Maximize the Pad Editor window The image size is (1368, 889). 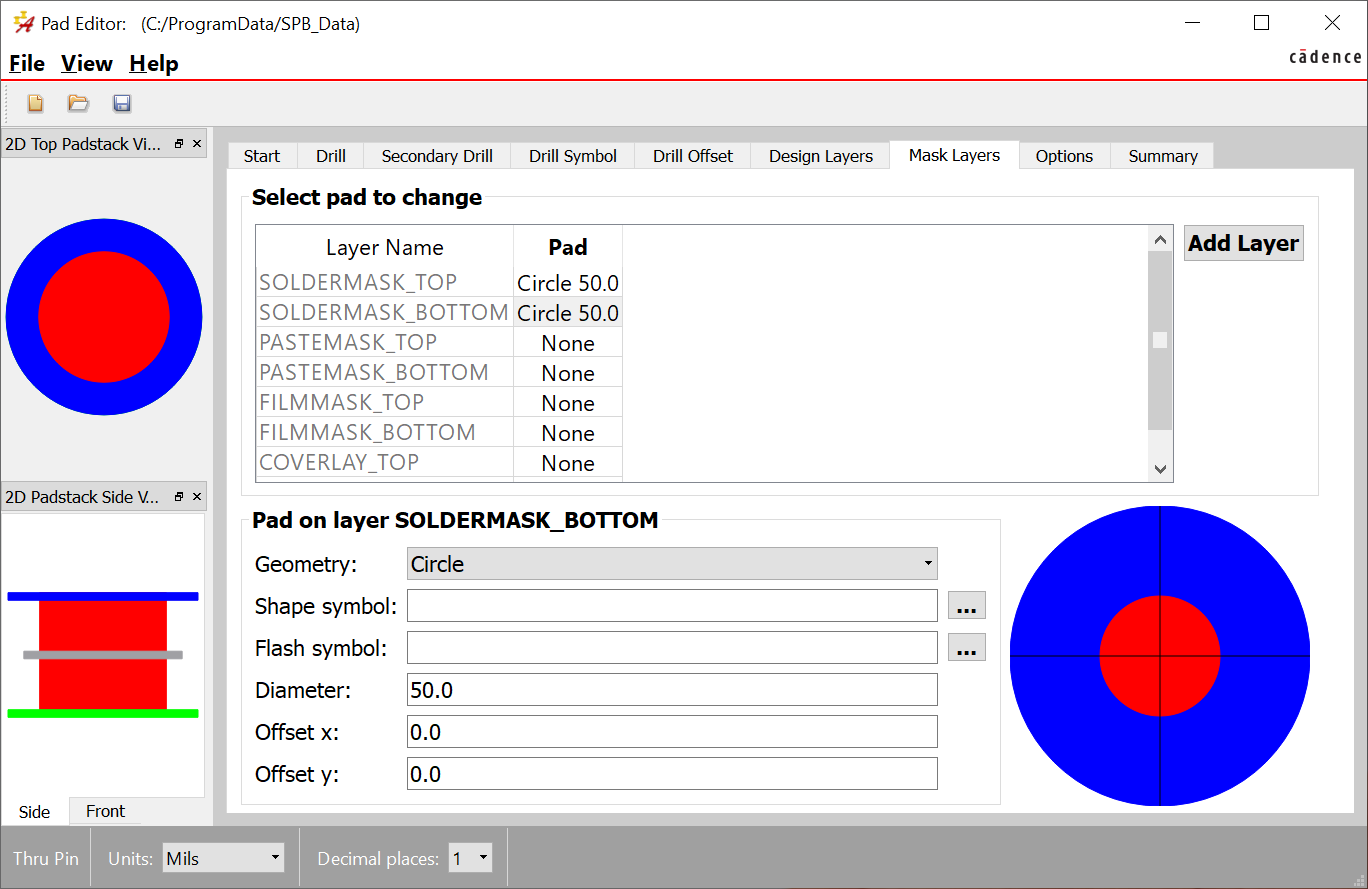(x=1261, y=23)
